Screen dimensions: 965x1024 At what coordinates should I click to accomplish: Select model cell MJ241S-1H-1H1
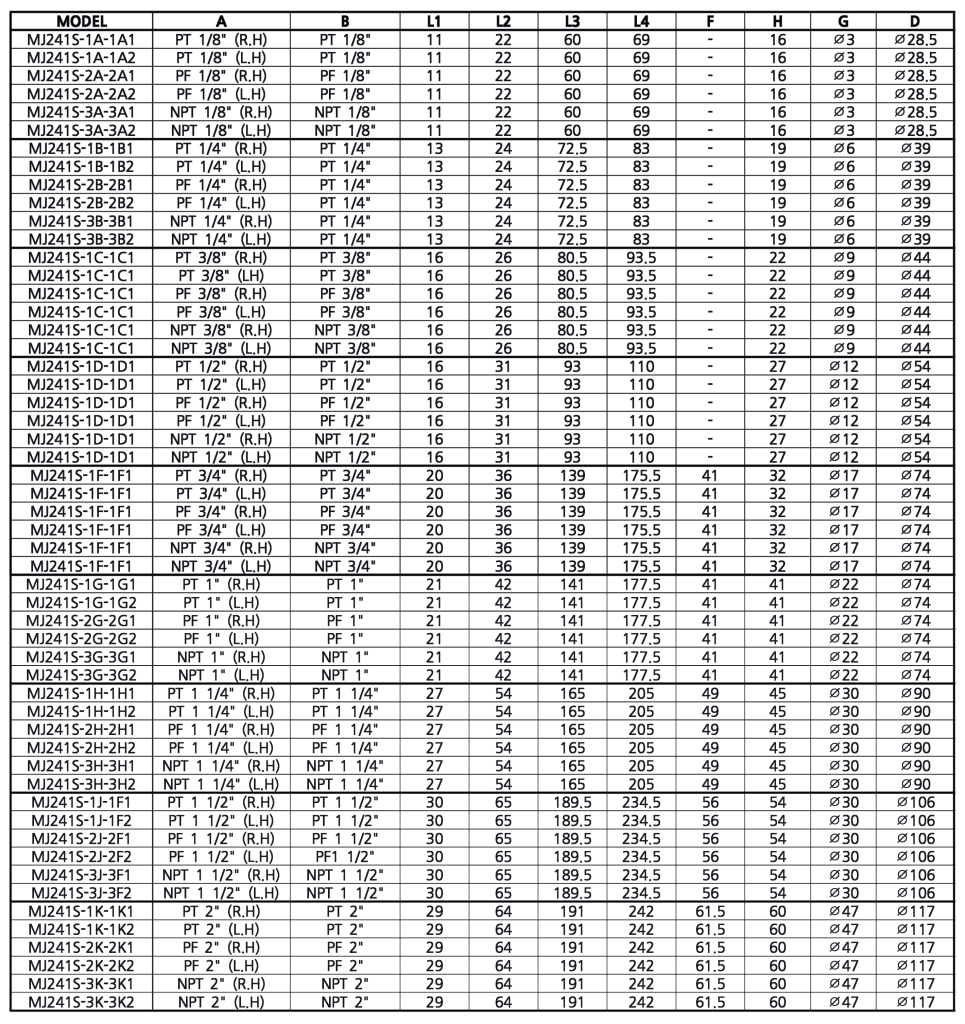point(81,694)
